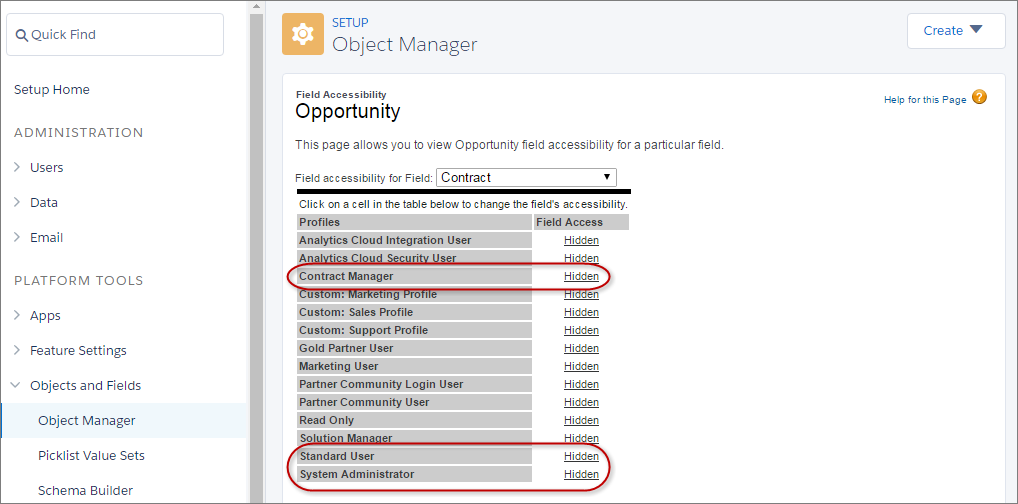Open the Create dropdown button
Viewport: 1018px width, 504px height.
[x=956, y=31]
